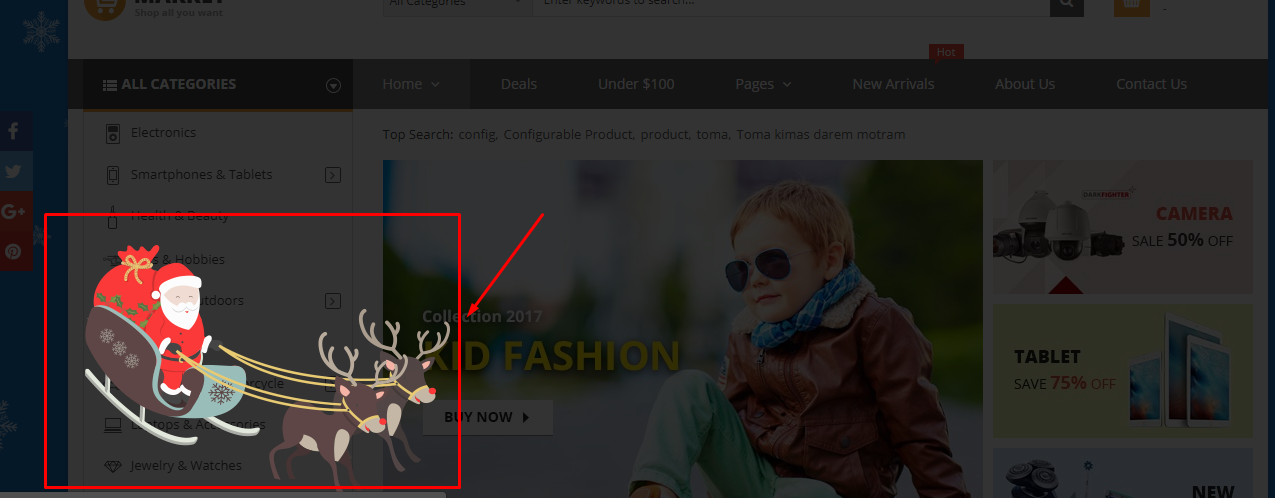Expand the Smartphones & Tablets submenu arrow
The width and height of the screenshot is (1275, 498).
(x=333, y=175)
